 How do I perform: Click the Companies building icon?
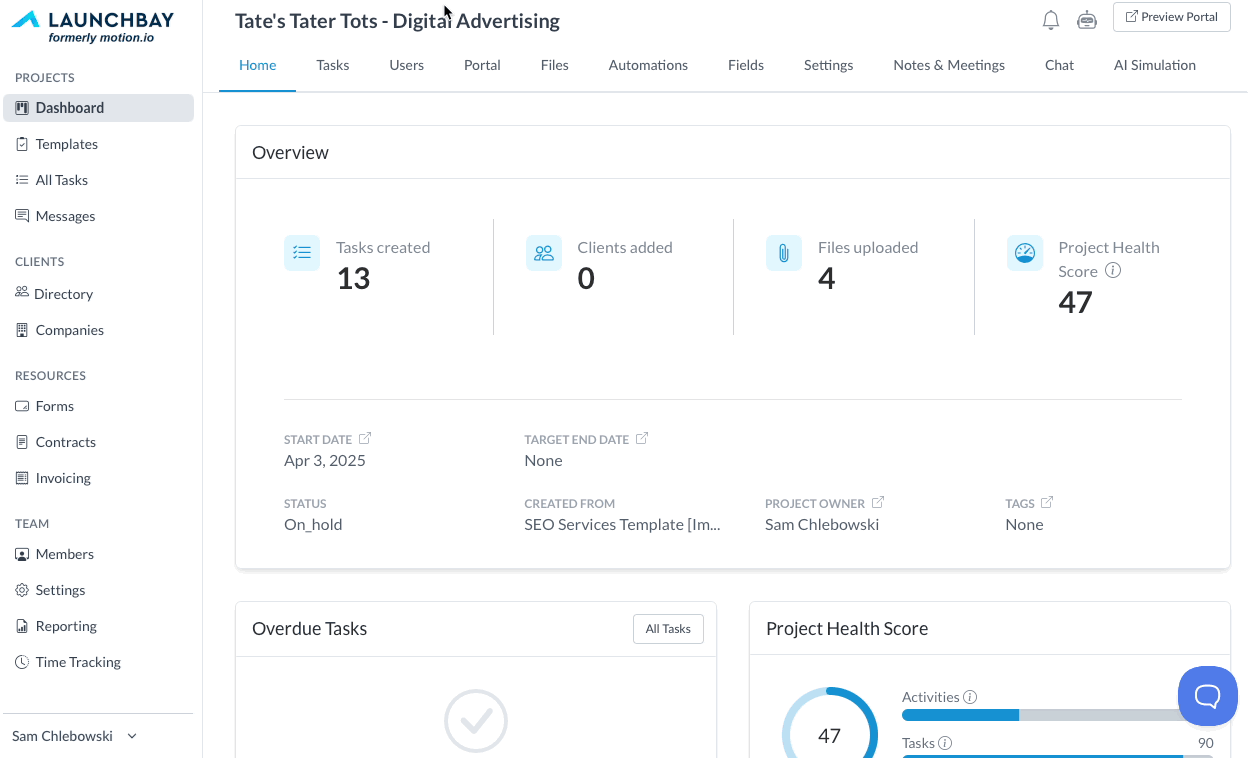point(22,330)
